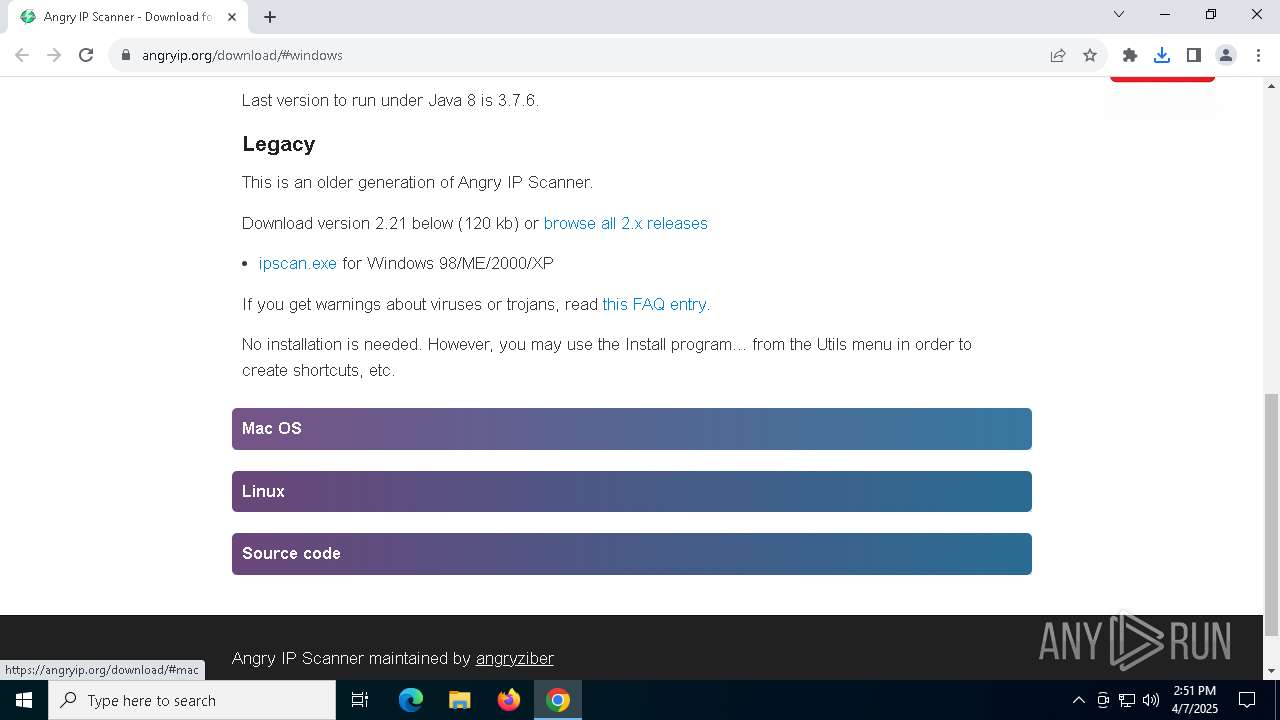Select the Legacy heading text
The height and width of the screenshot is (720, 1280).
(x=278, y=144)
